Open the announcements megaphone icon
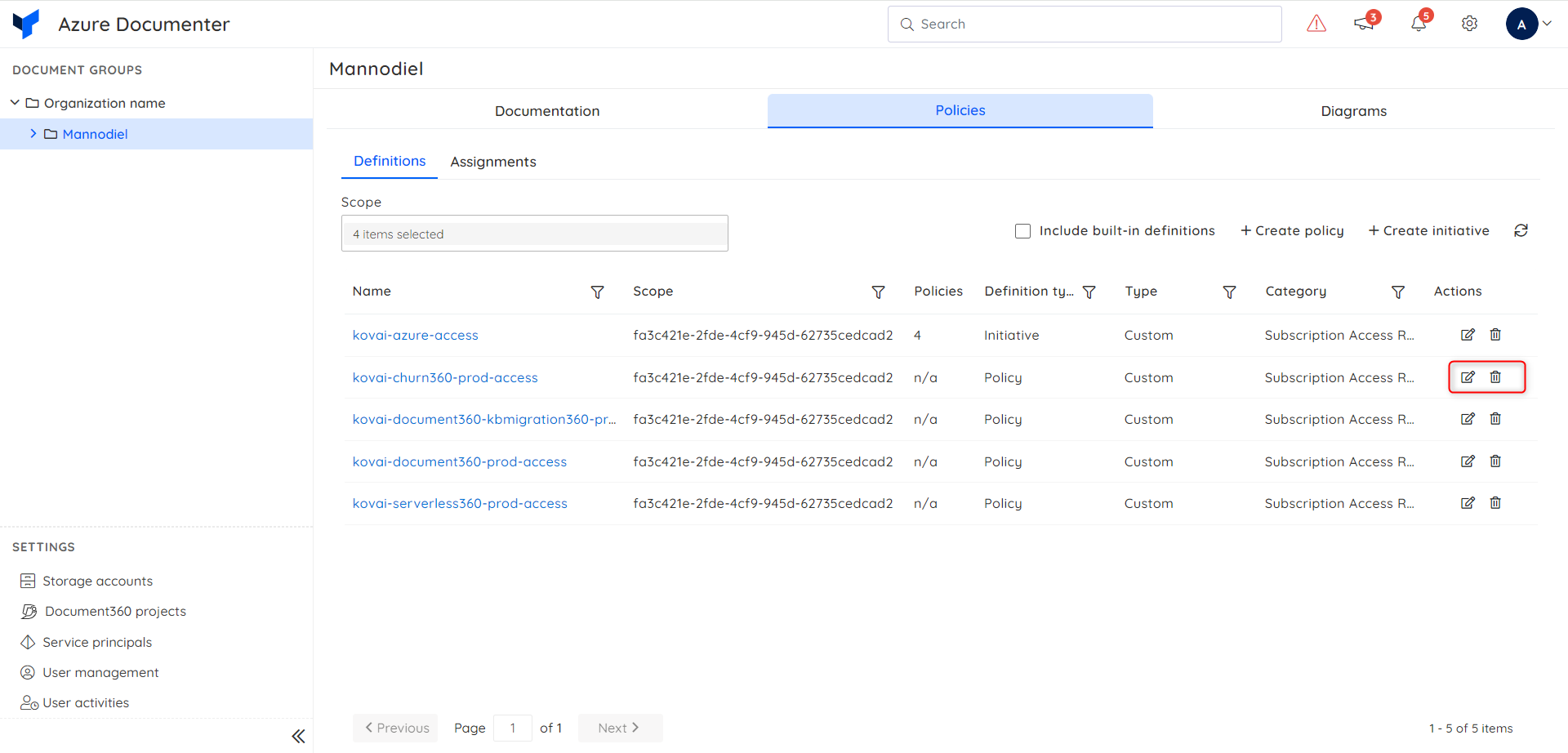 click(x=1364, y=23)
